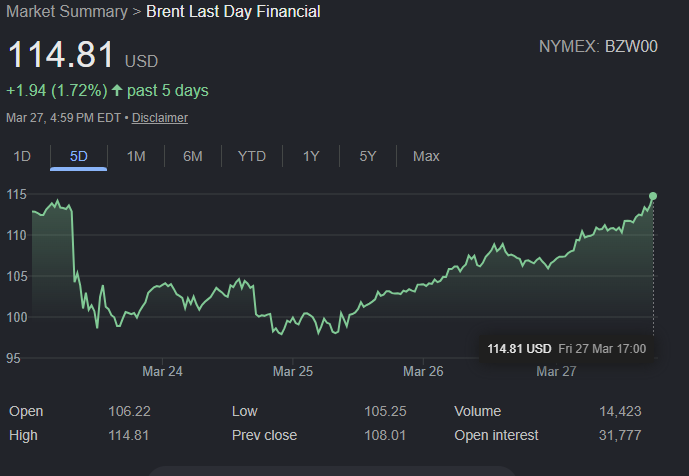Viewport: 689px width, 476px height.
Task: Switch chart to 6M range
Action: coord(193,156)
